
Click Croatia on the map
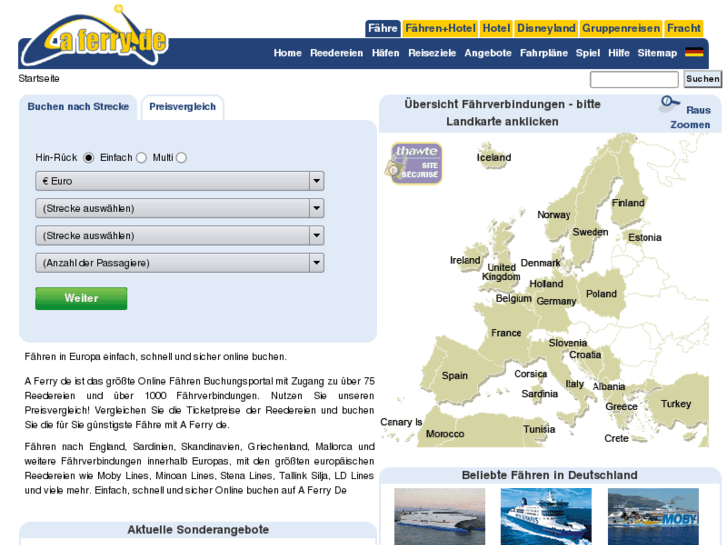[x=585, y=355]
